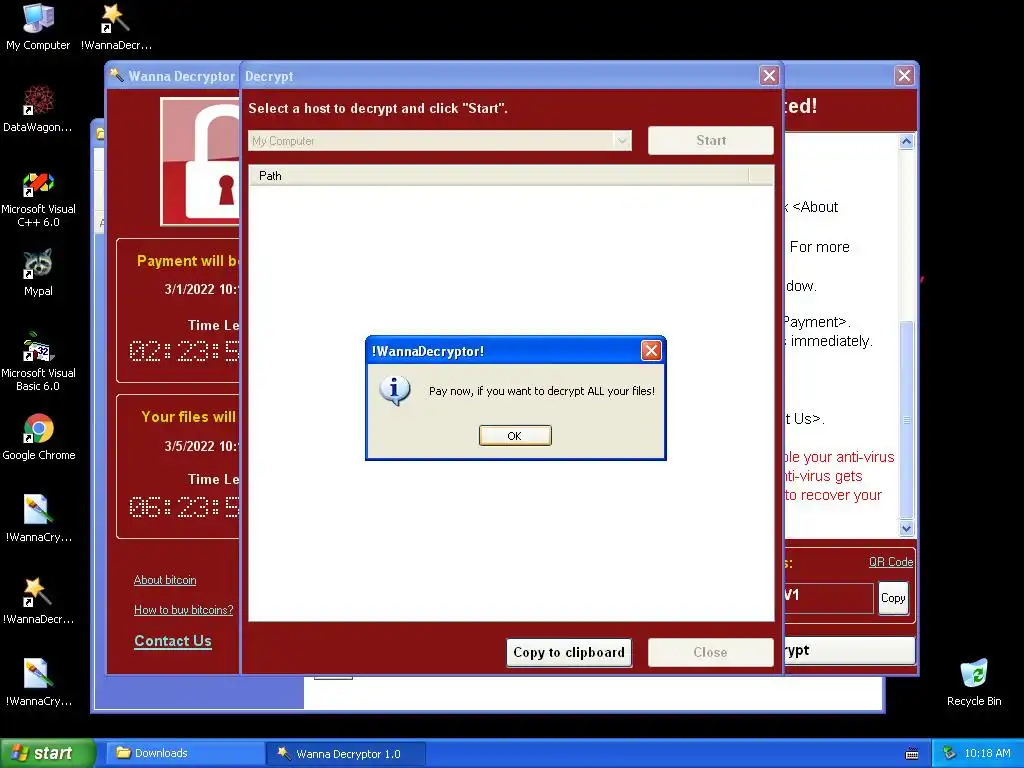1024x768 pixels.
Task: Switch to Wanna Decryptor 1.0 taskbar item
Action: (x=346, y=754)
